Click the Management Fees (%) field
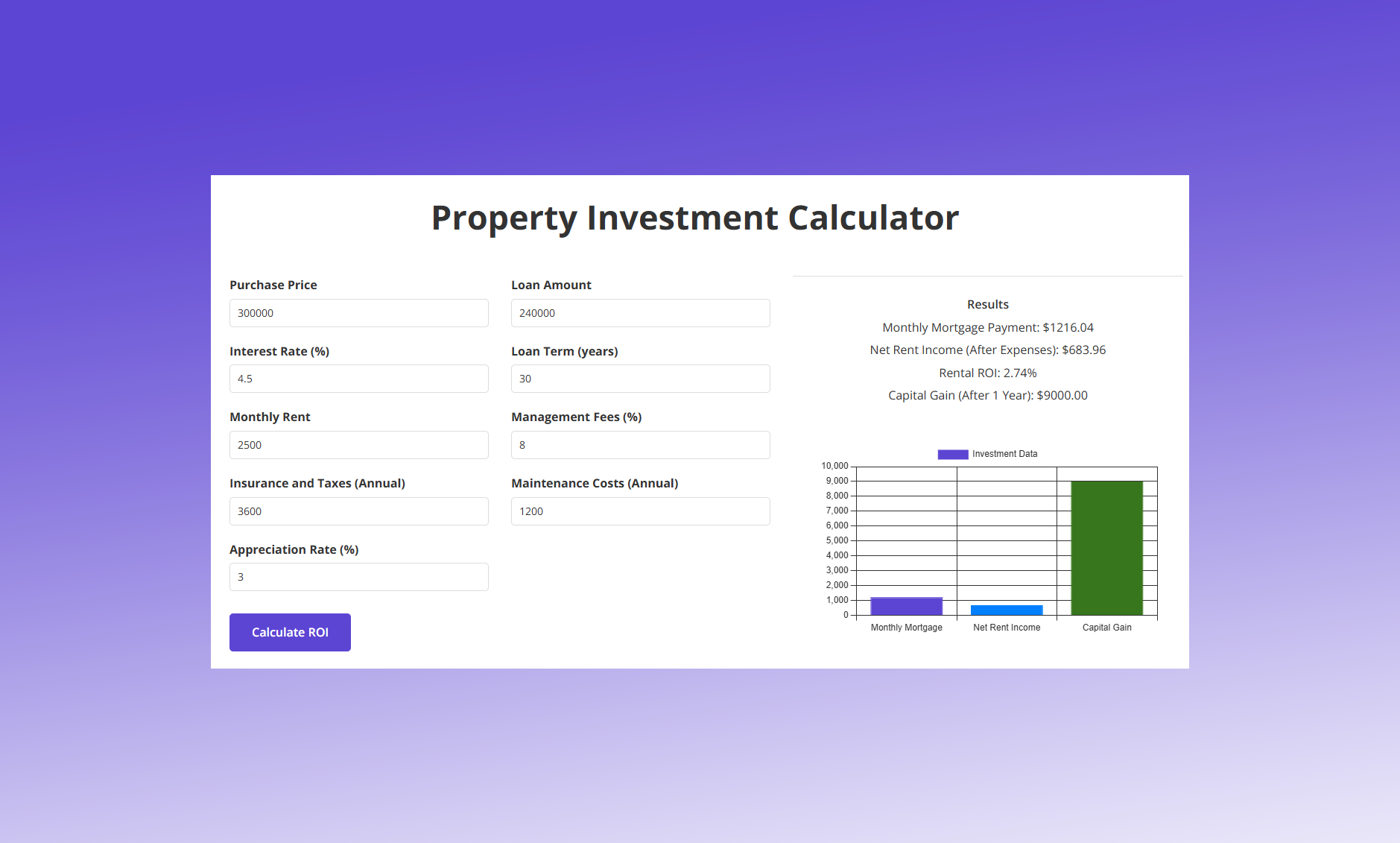The width and height of the screenshot is (1400, 843). (640, 445)
